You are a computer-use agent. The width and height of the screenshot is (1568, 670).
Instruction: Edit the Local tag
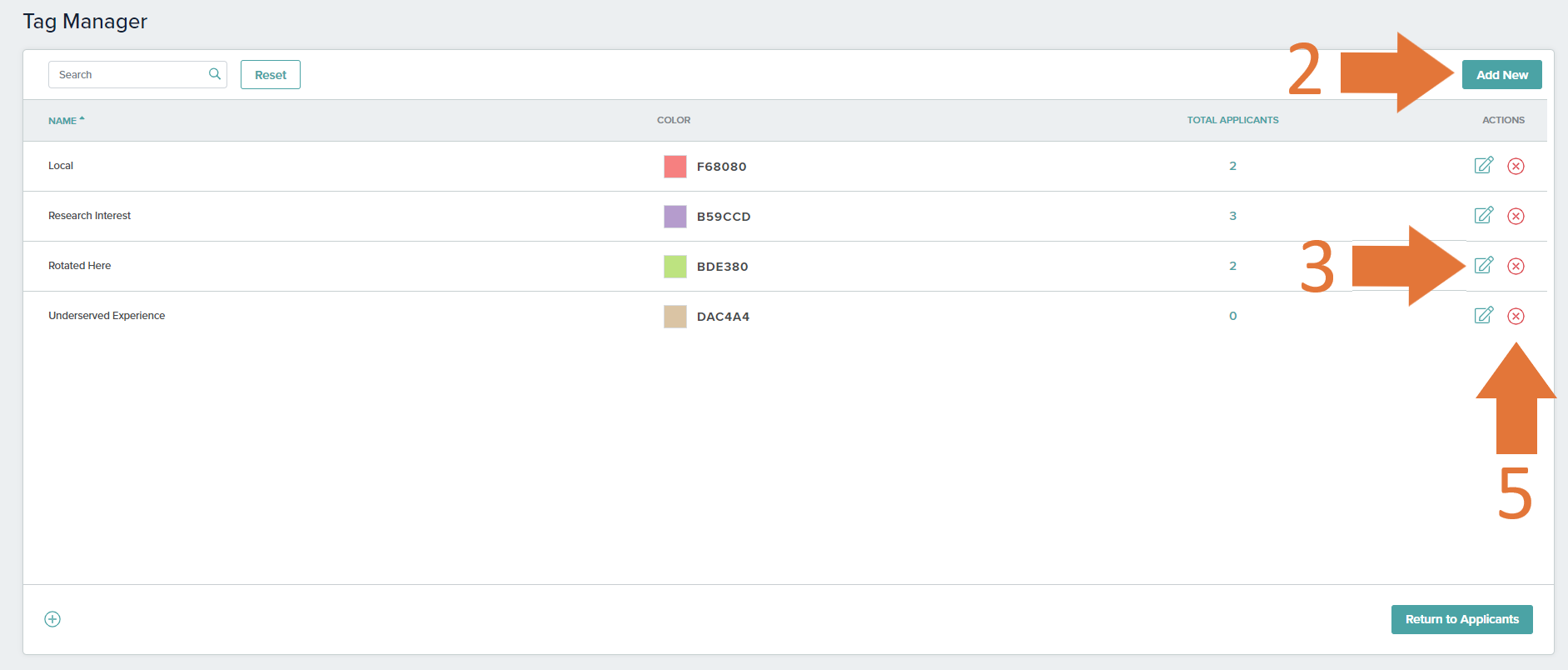point(1484,165)
